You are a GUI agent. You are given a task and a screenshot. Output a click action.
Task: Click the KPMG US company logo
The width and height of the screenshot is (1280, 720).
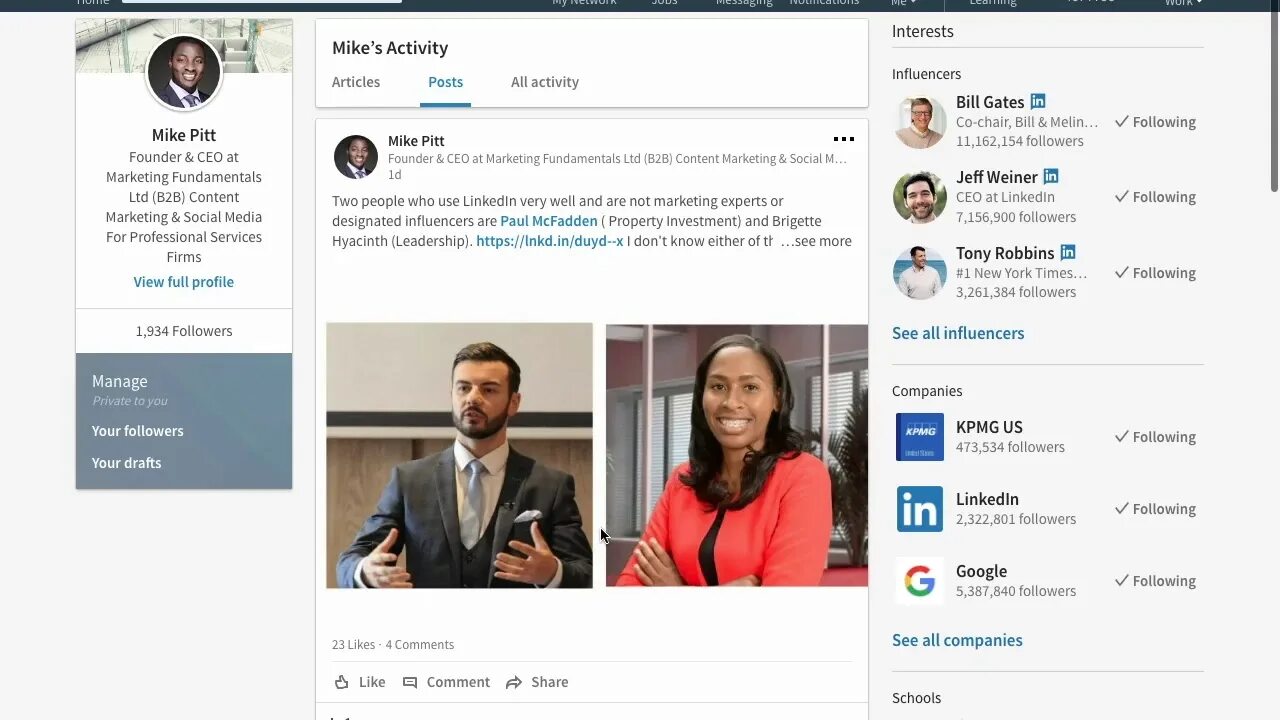pyautogui.click(x=920, y=437)
